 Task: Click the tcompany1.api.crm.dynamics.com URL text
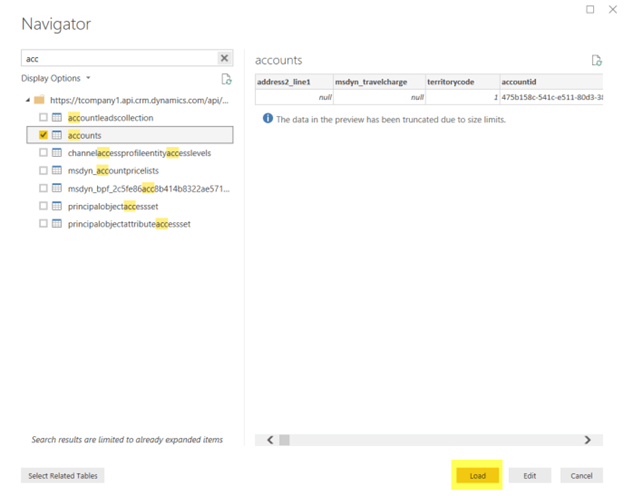(x=139, y=100)
